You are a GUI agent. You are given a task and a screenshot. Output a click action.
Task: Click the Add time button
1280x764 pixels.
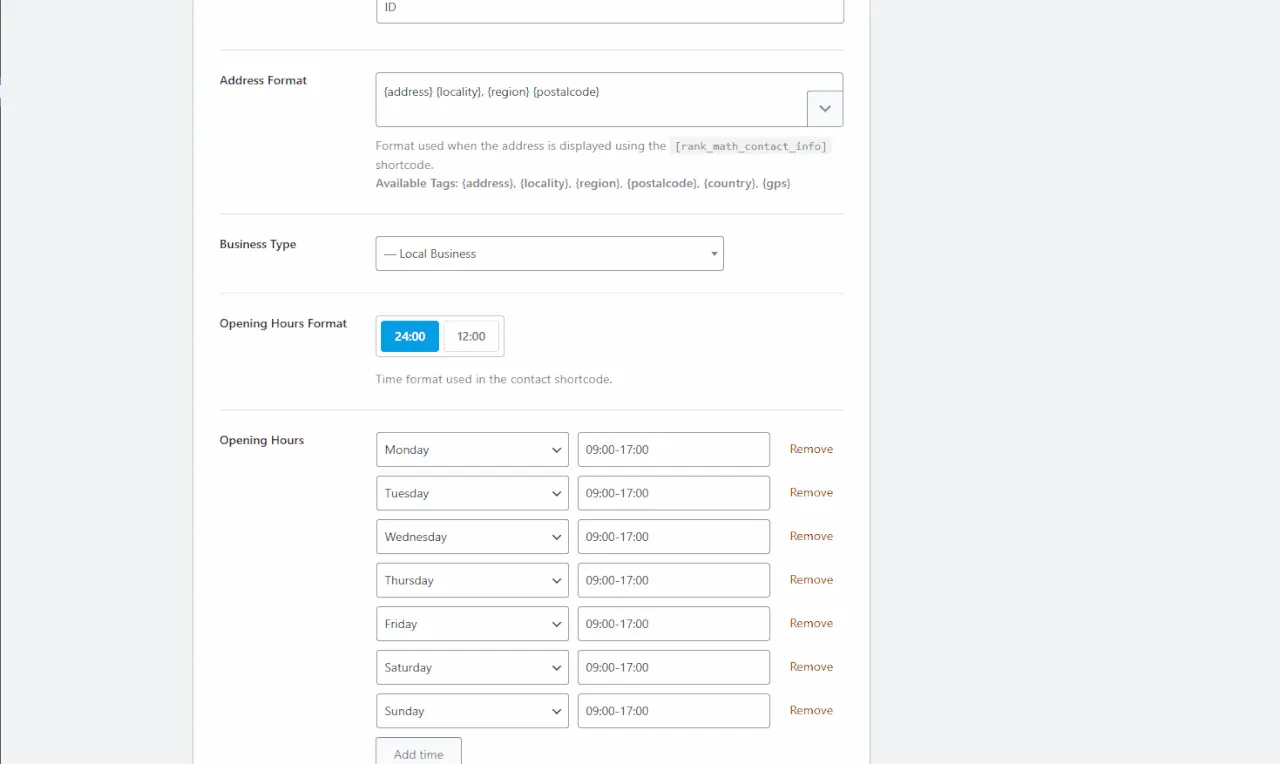click(418, 753)
